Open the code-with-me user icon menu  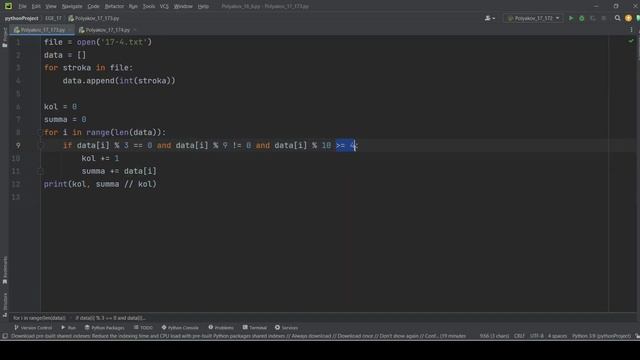pos(489,18)
